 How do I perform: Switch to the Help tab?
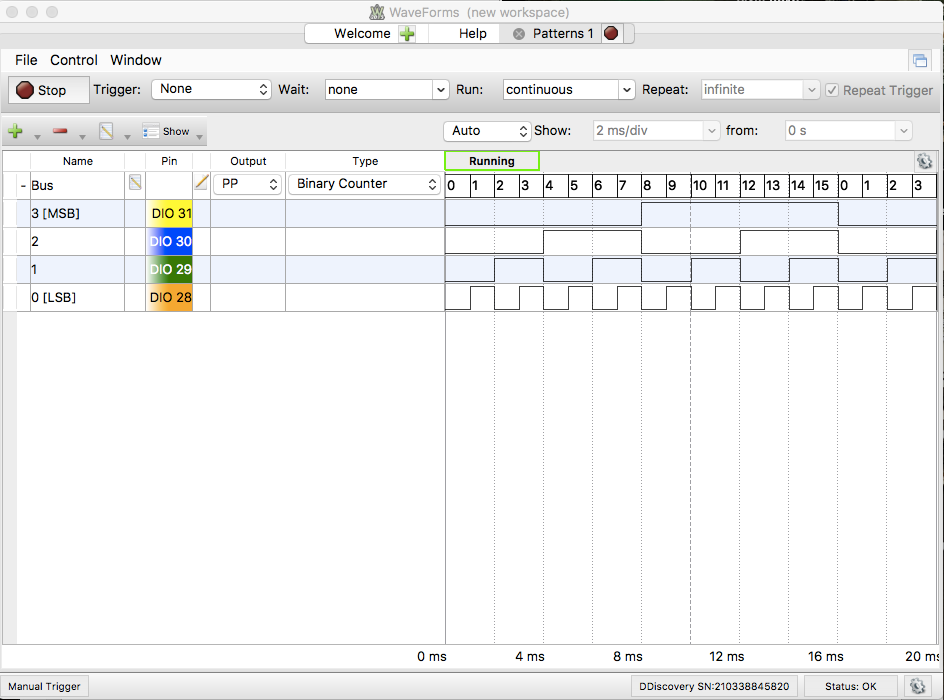(x=473, y=34)
